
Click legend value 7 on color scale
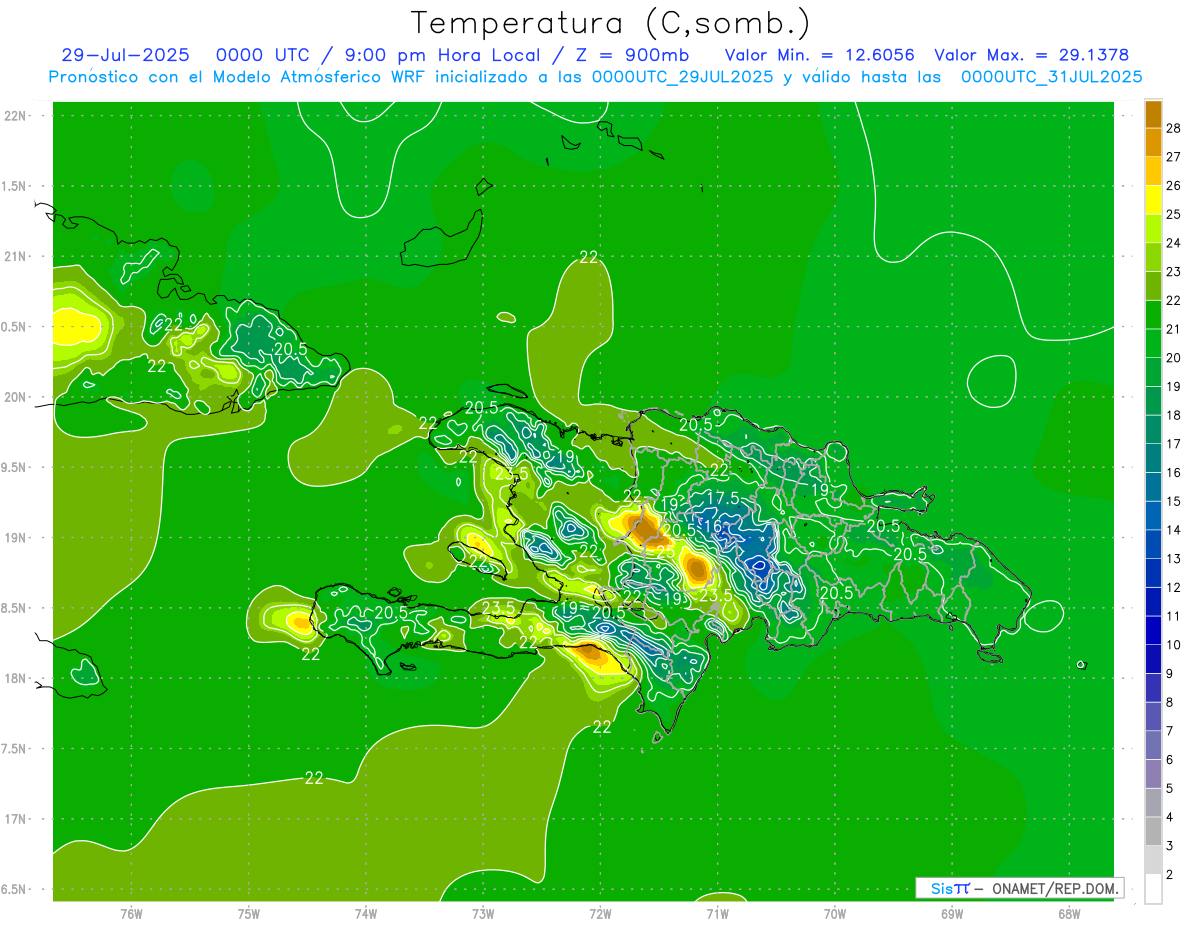tap(1170, 731)
